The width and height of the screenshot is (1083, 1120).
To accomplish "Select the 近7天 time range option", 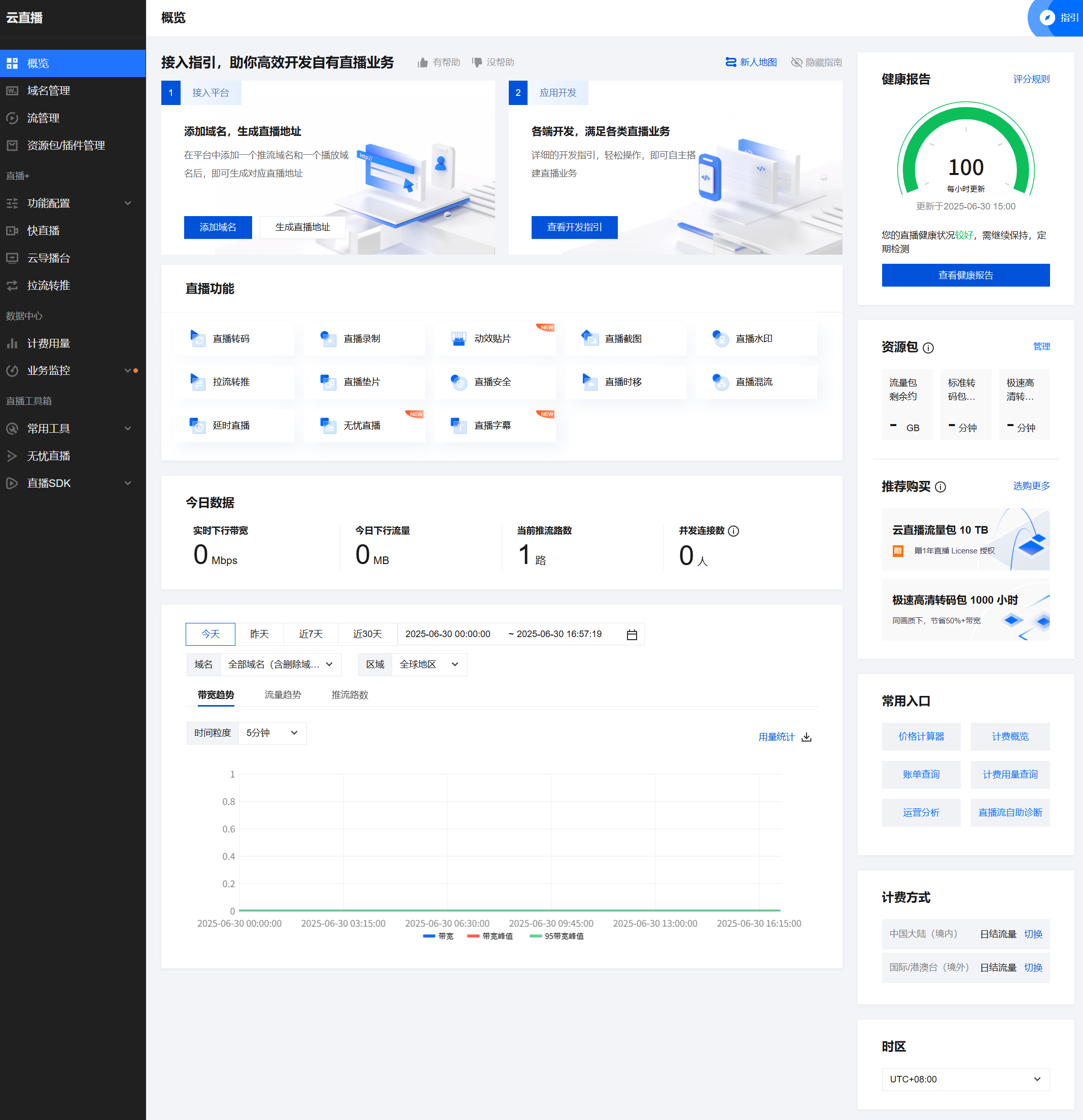I will click(x=310, y=634).
